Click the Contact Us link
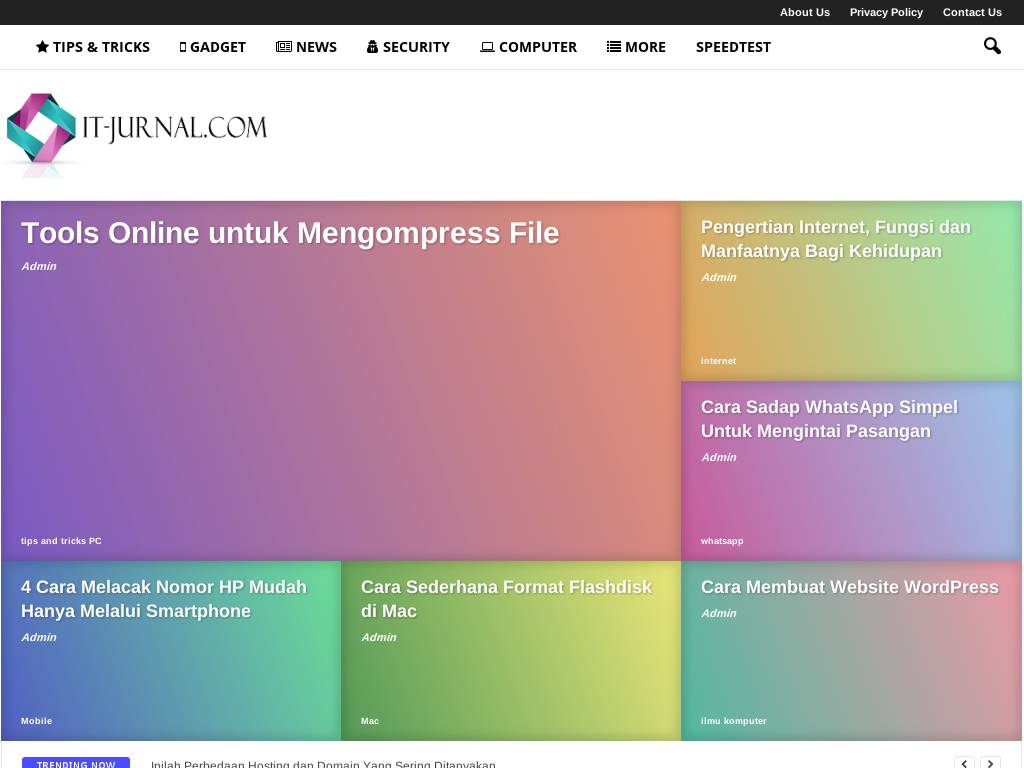 (x=972, y=12)
